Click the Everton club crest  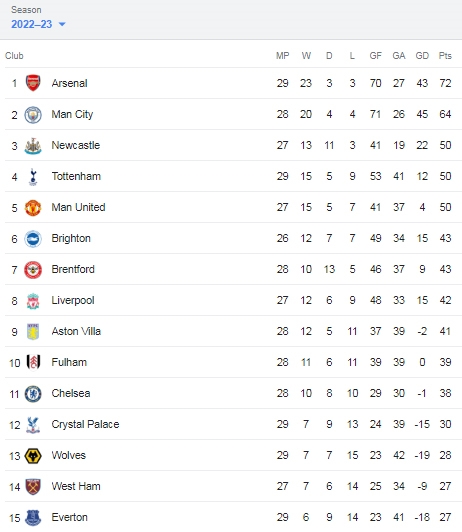click(x=33, y=518)
